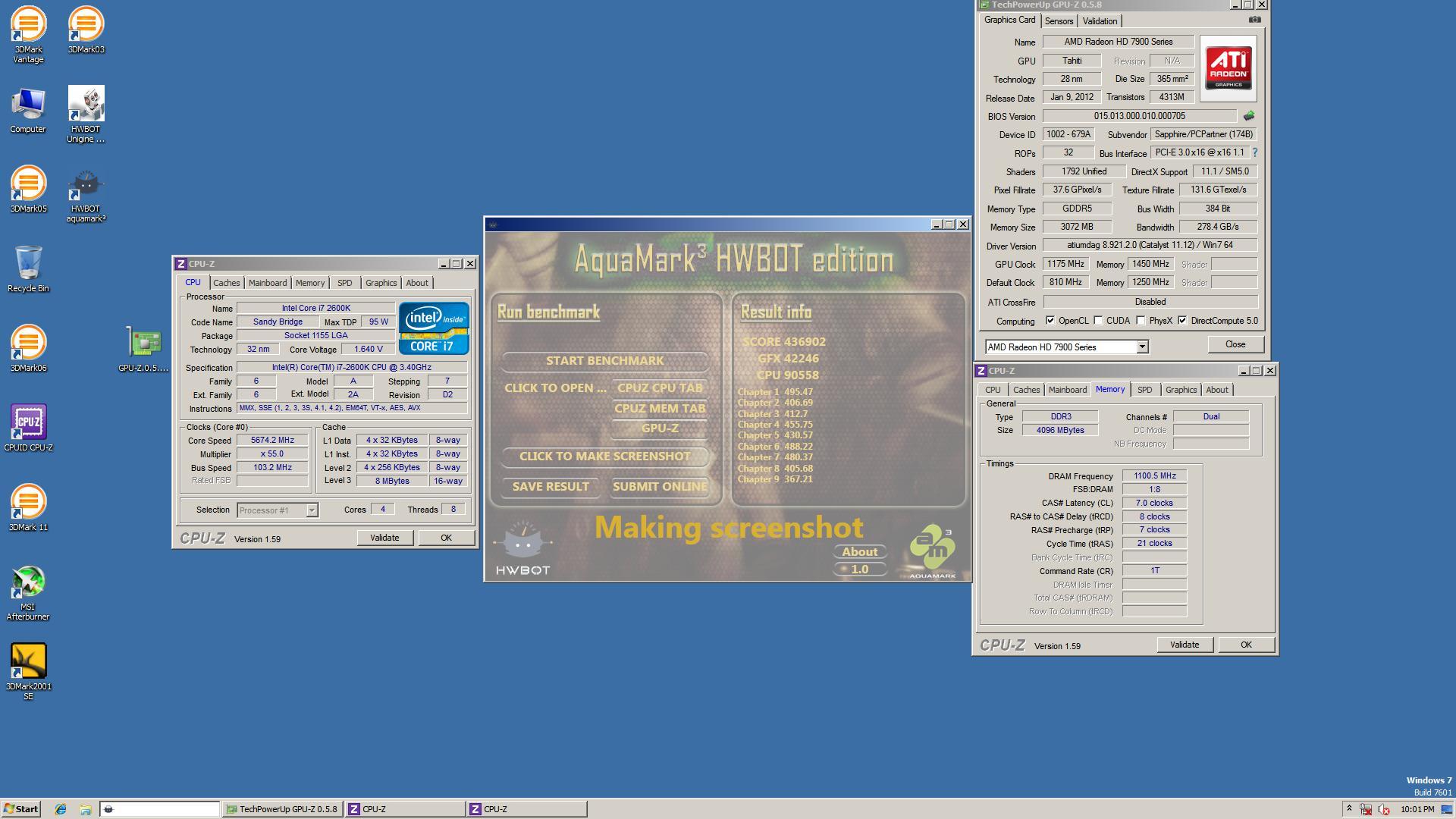Show hidden system tray icons
Screen dimensions: 1456x819
coord(1349,809)
